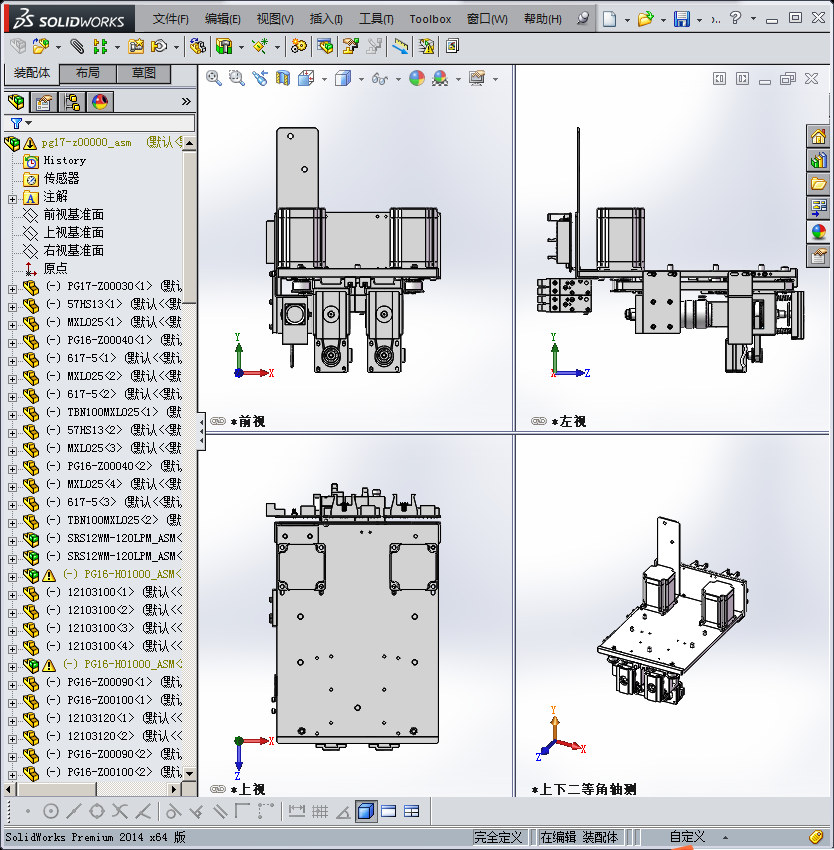Expand the 注解 tree node
This screenshot has width=834, height=850.
tap(12, 197)
